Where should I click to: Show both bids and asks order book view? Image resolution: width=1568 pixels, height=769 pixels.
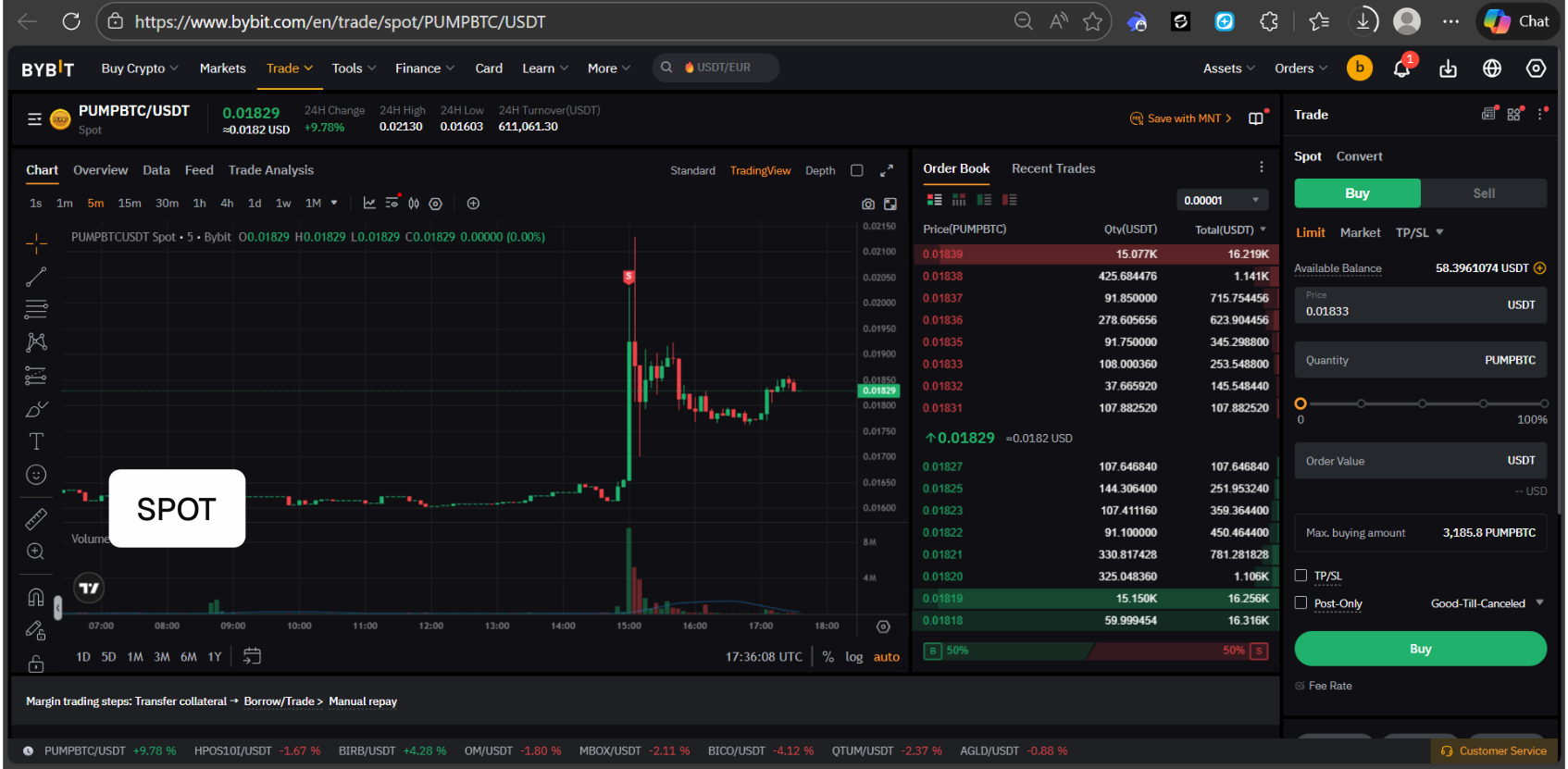point(935,200)
